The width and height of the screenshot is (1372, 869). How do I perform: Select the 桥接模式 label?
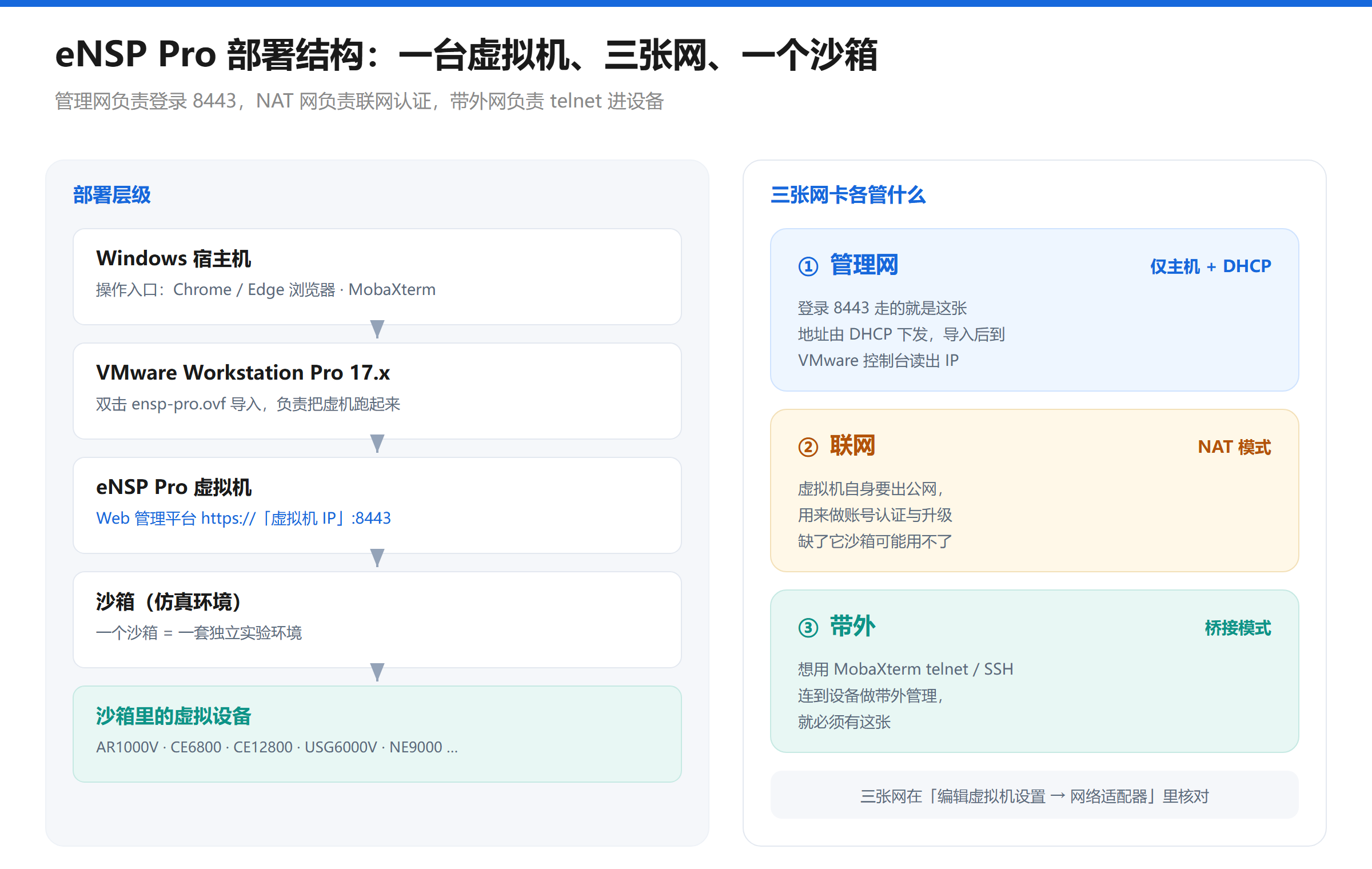click(1238, 628)
